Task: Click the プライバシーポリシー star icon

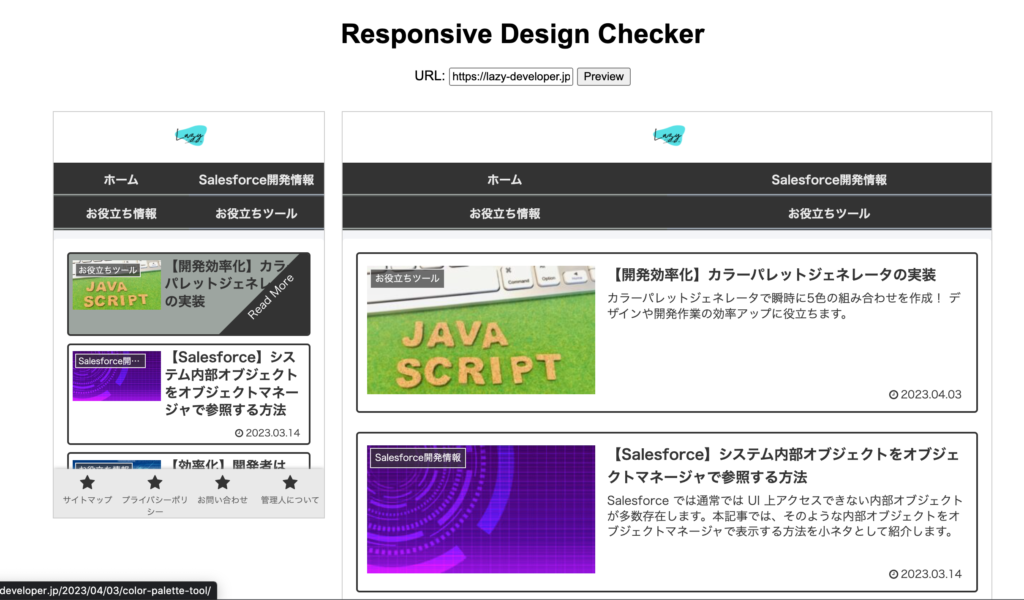Action: (155, 483)
